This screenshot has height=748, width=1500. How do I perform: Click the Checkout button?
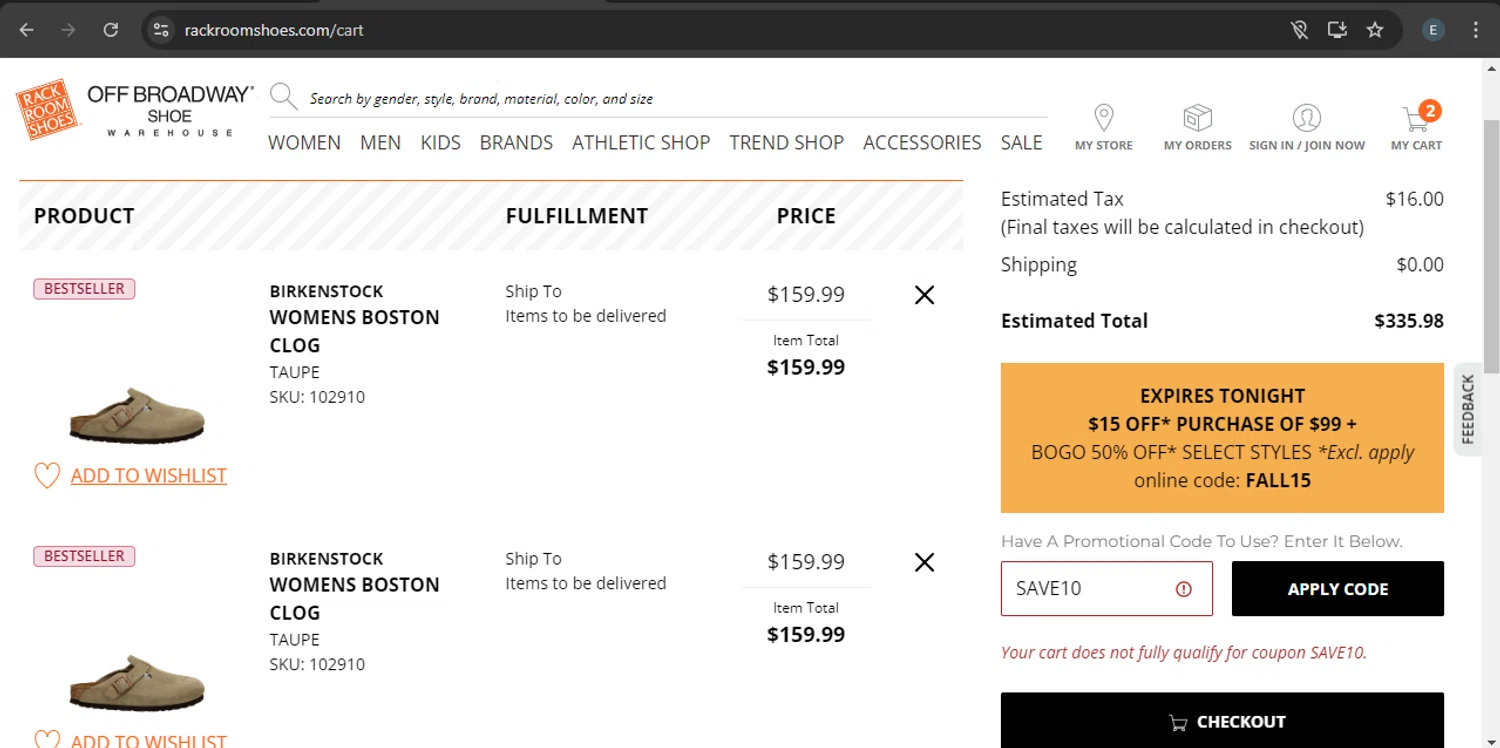[1222, 720]
